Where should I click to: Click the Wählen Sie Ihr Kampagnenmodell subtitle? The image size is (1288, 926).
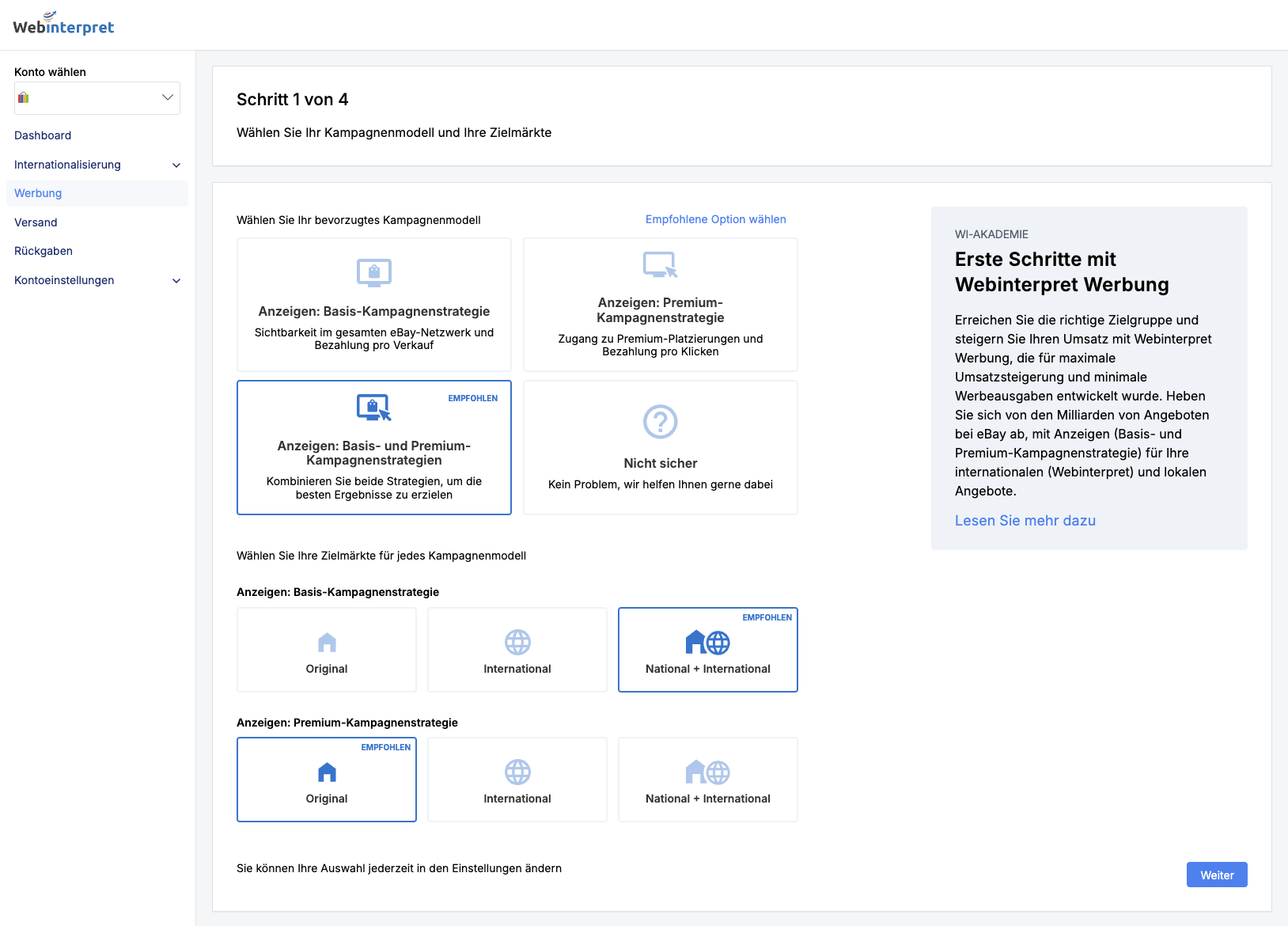[394, 133]
